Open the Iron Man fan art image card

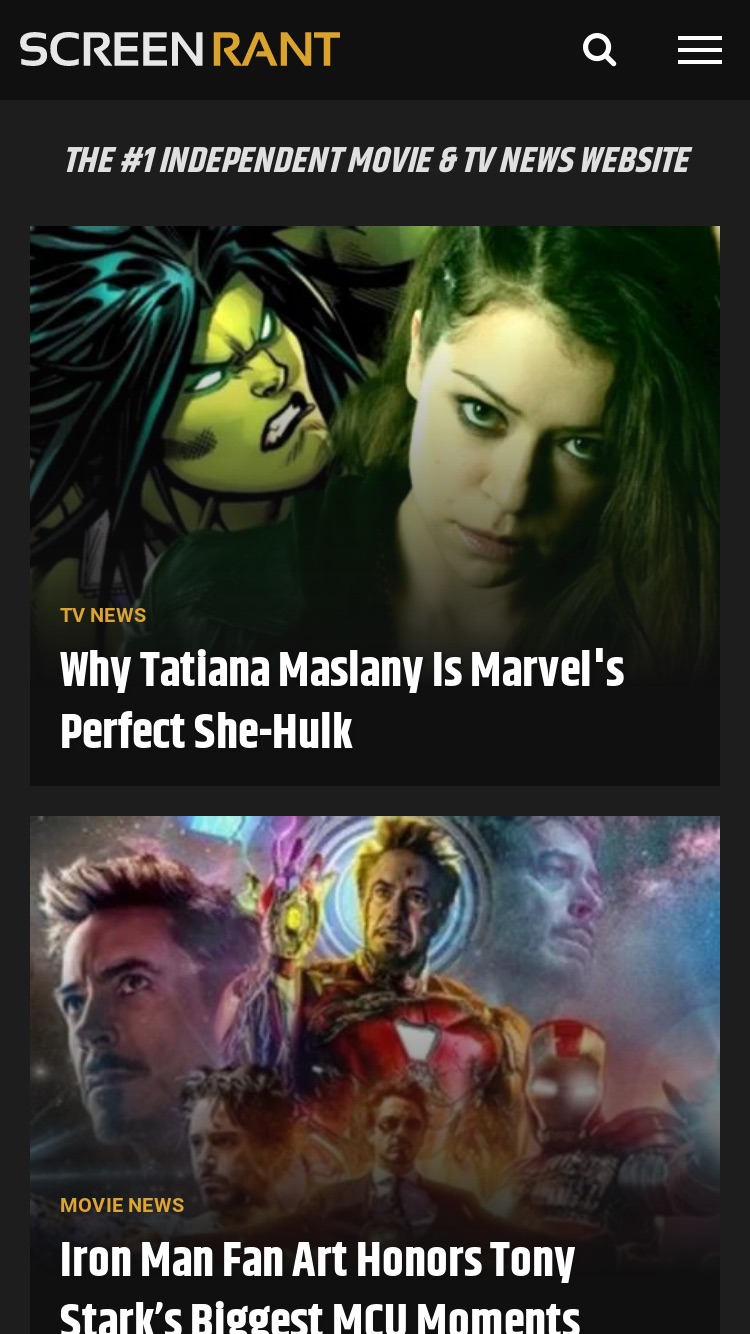[x=375, y=1075]
